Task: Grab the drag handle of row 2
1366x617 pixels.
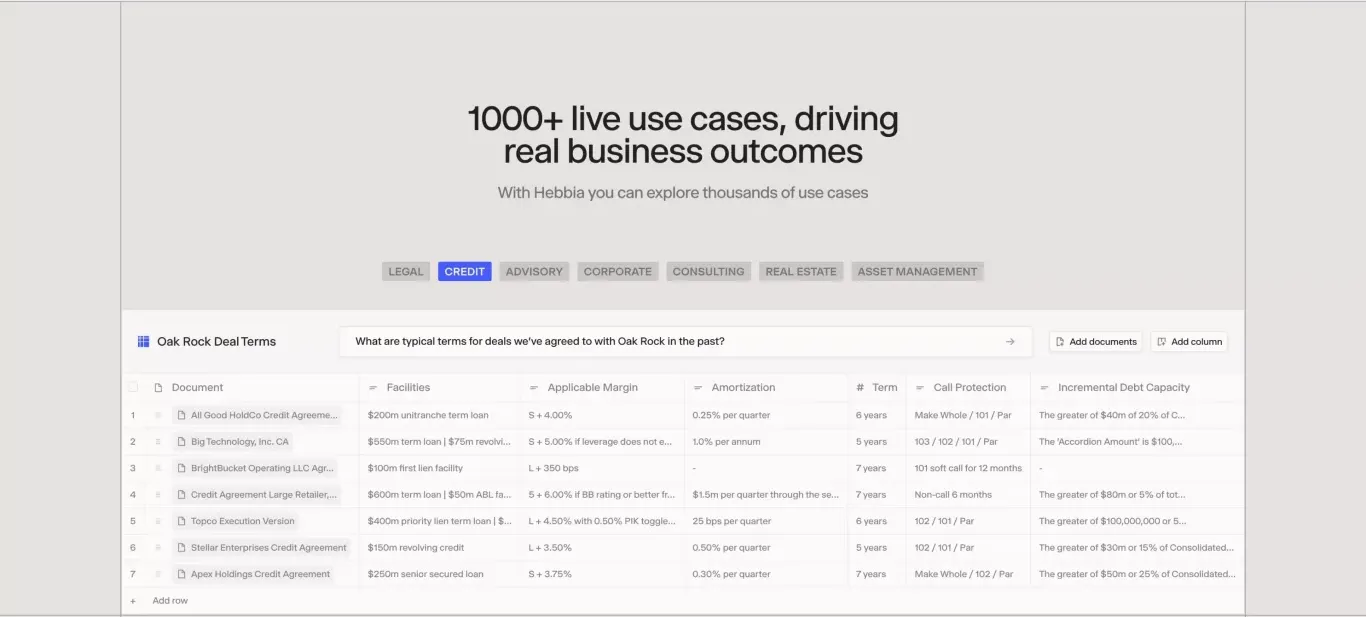Action: tap(157, 442)
